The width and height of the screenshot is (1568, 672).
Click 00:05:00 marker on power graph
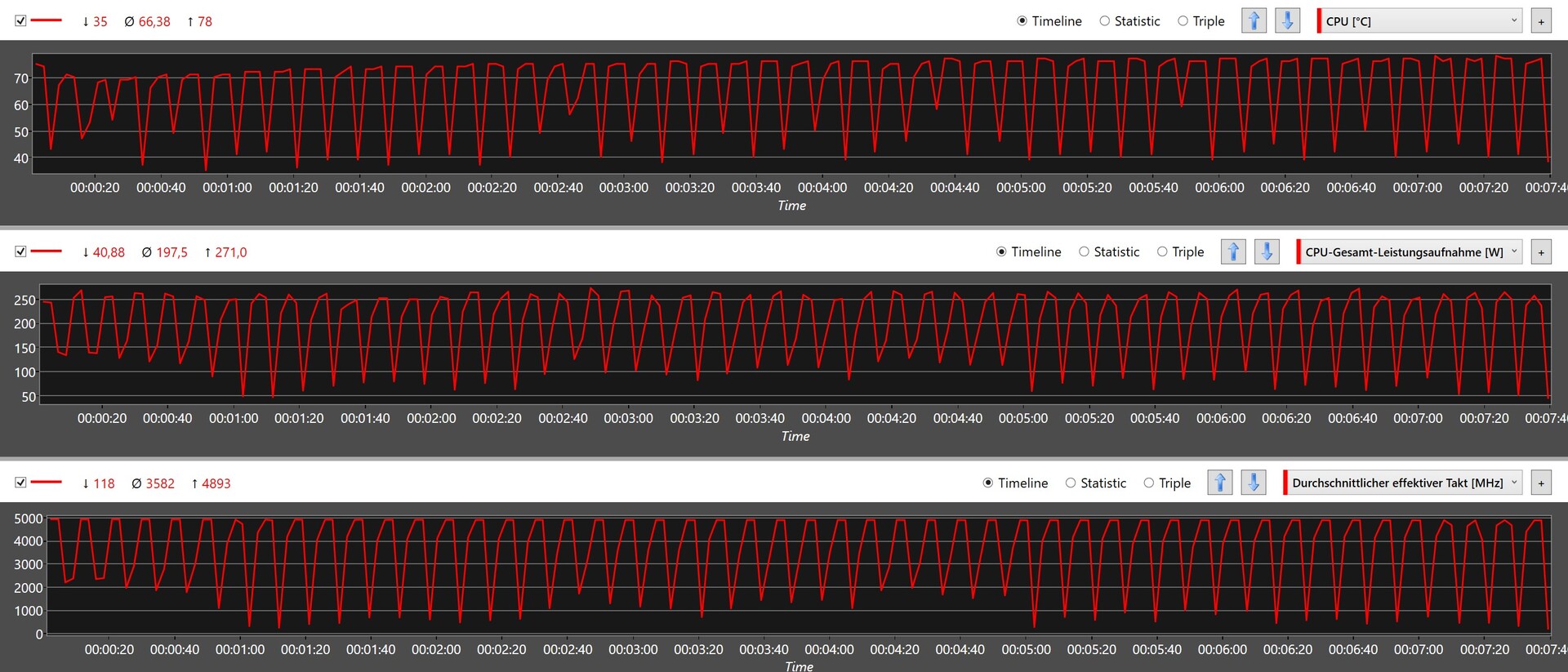point(1023,418)
